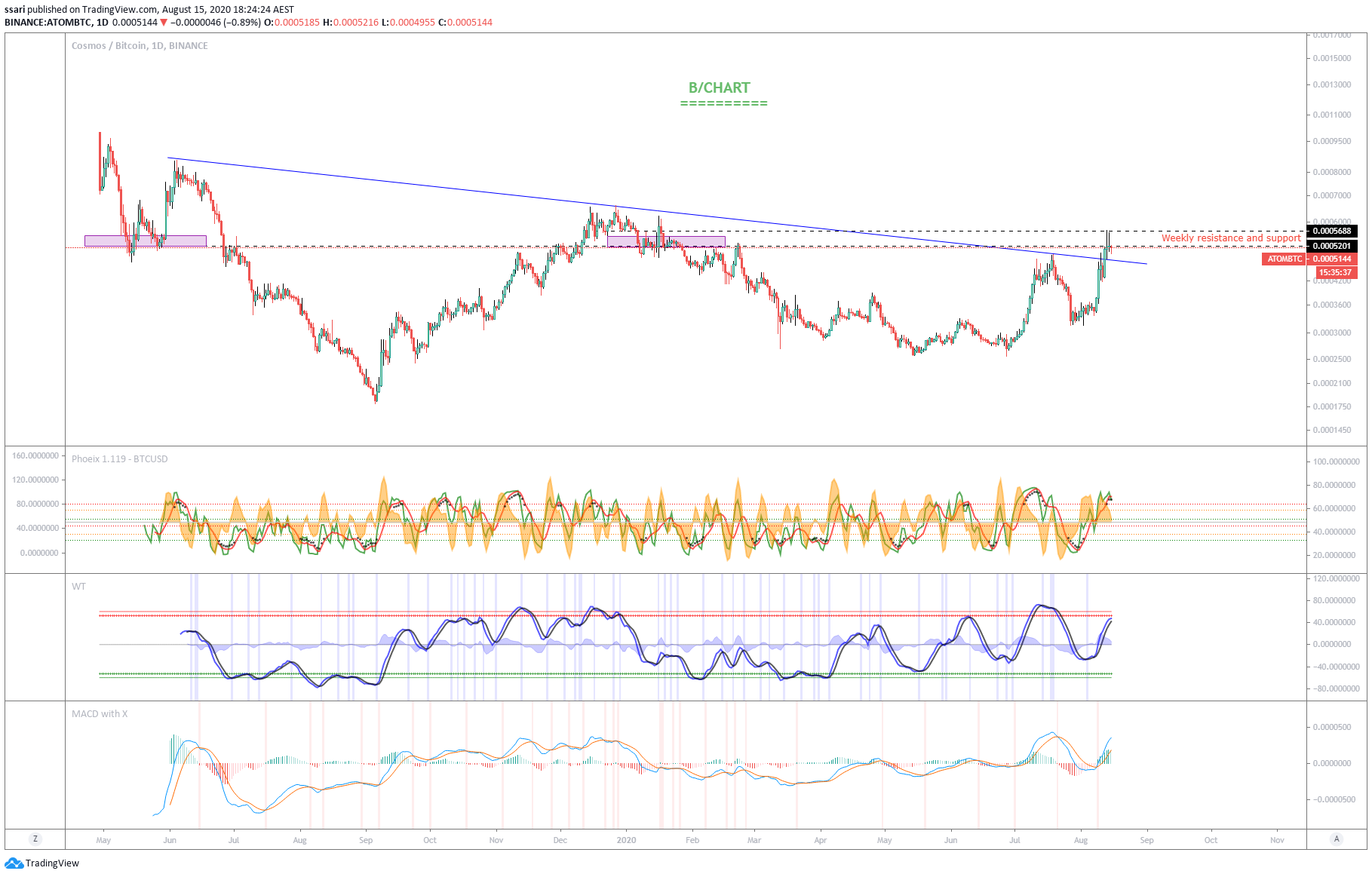This screenshot has height=877, width=1372.
Task: Click the TradingView cloud logo icon
Action: 14,863
